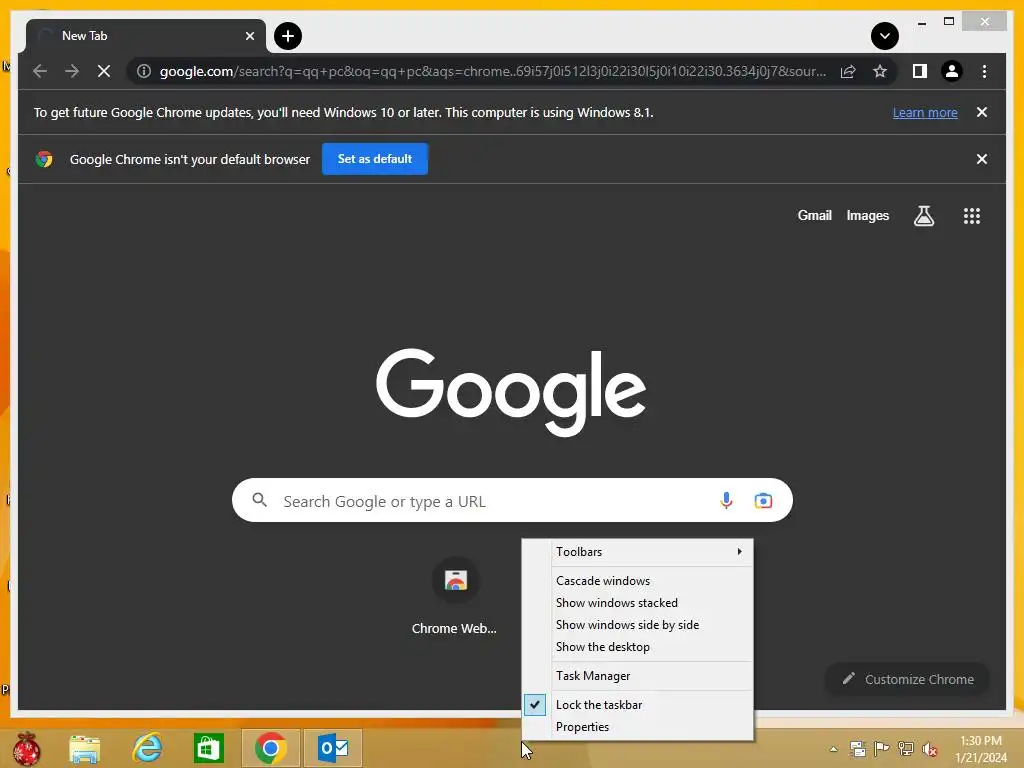Dismiss the Windows update notice bar

(982, 112)
